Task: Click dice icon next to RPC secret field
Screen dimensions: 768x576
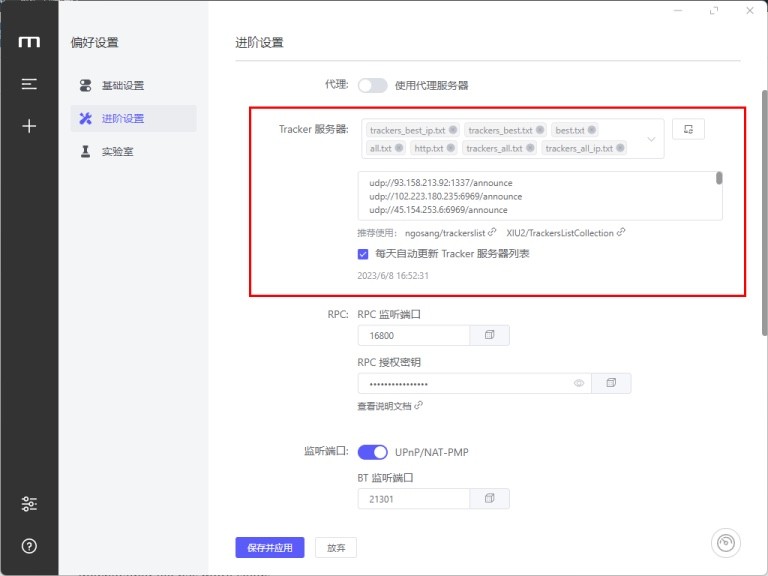Action: coord(611,383)
